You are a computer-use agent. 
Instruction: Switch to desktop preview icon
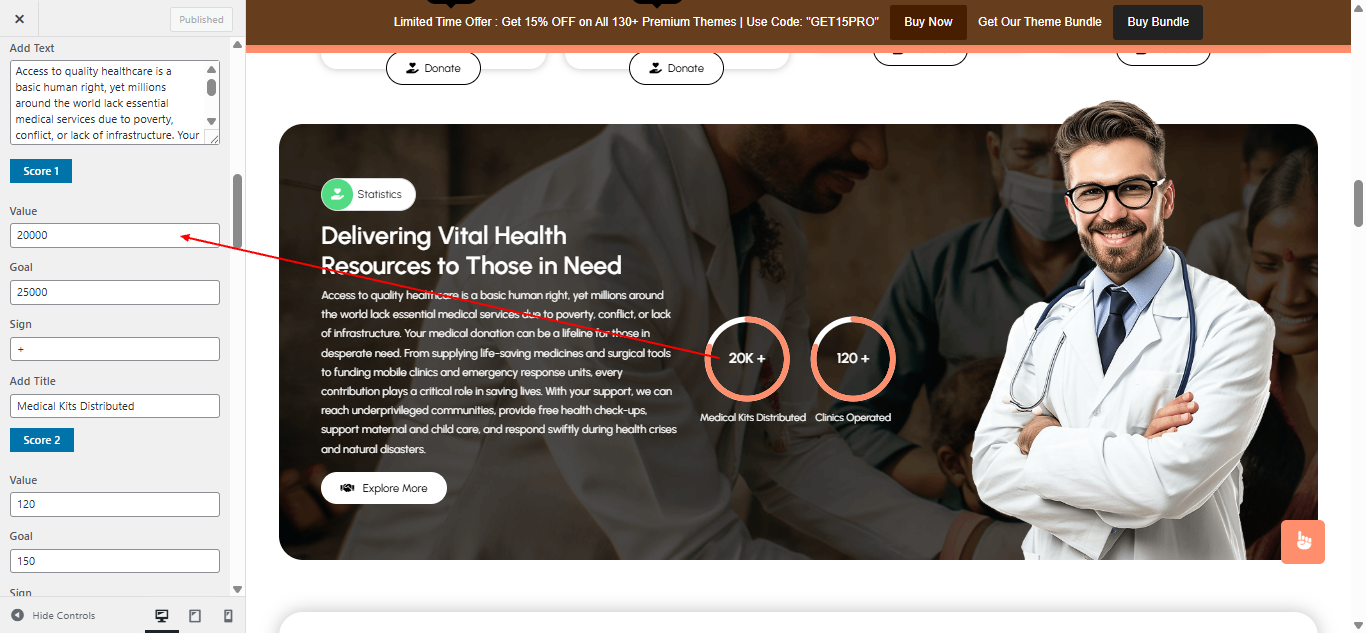pyautogui.click(x=162, y=616)
